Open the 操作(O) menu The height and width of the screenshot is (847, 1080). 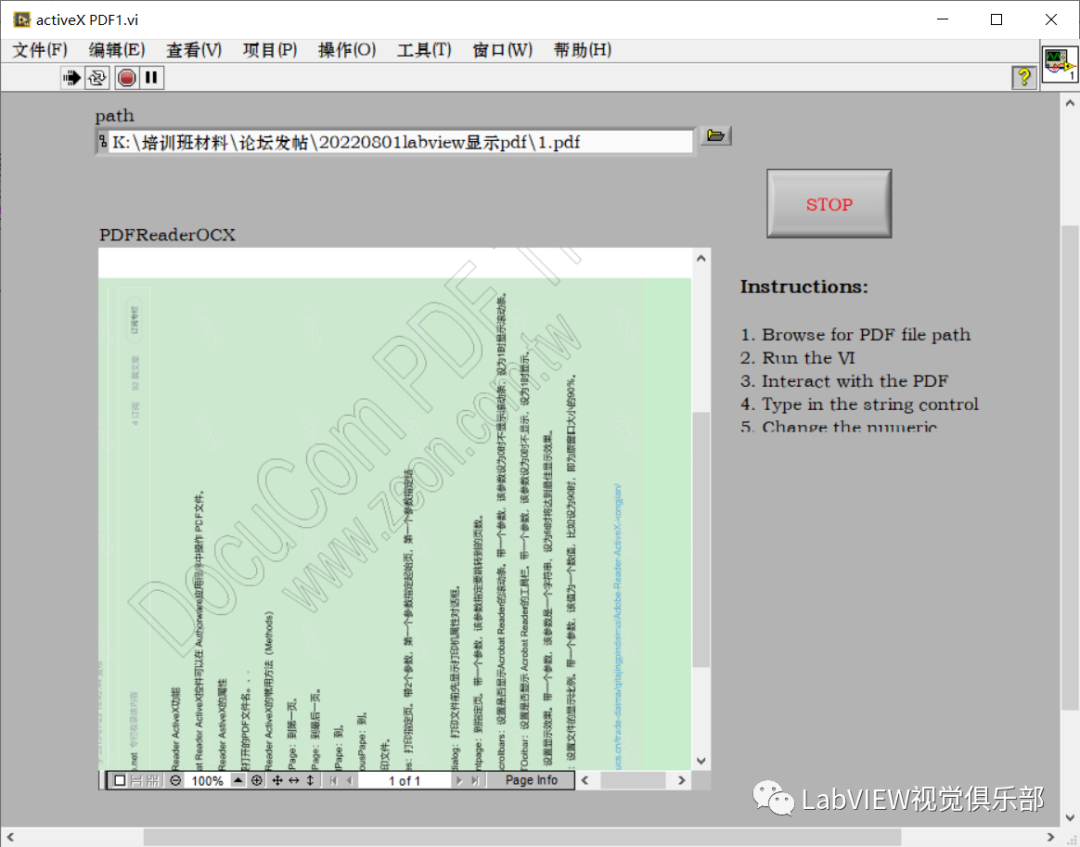tap(347, 50)
